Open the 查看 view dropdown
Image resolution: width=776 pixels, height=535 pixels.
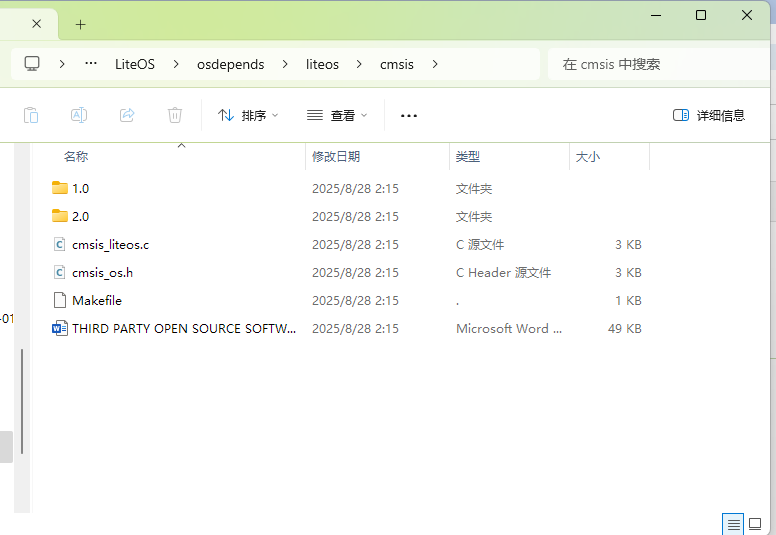(x=337, y=115)
